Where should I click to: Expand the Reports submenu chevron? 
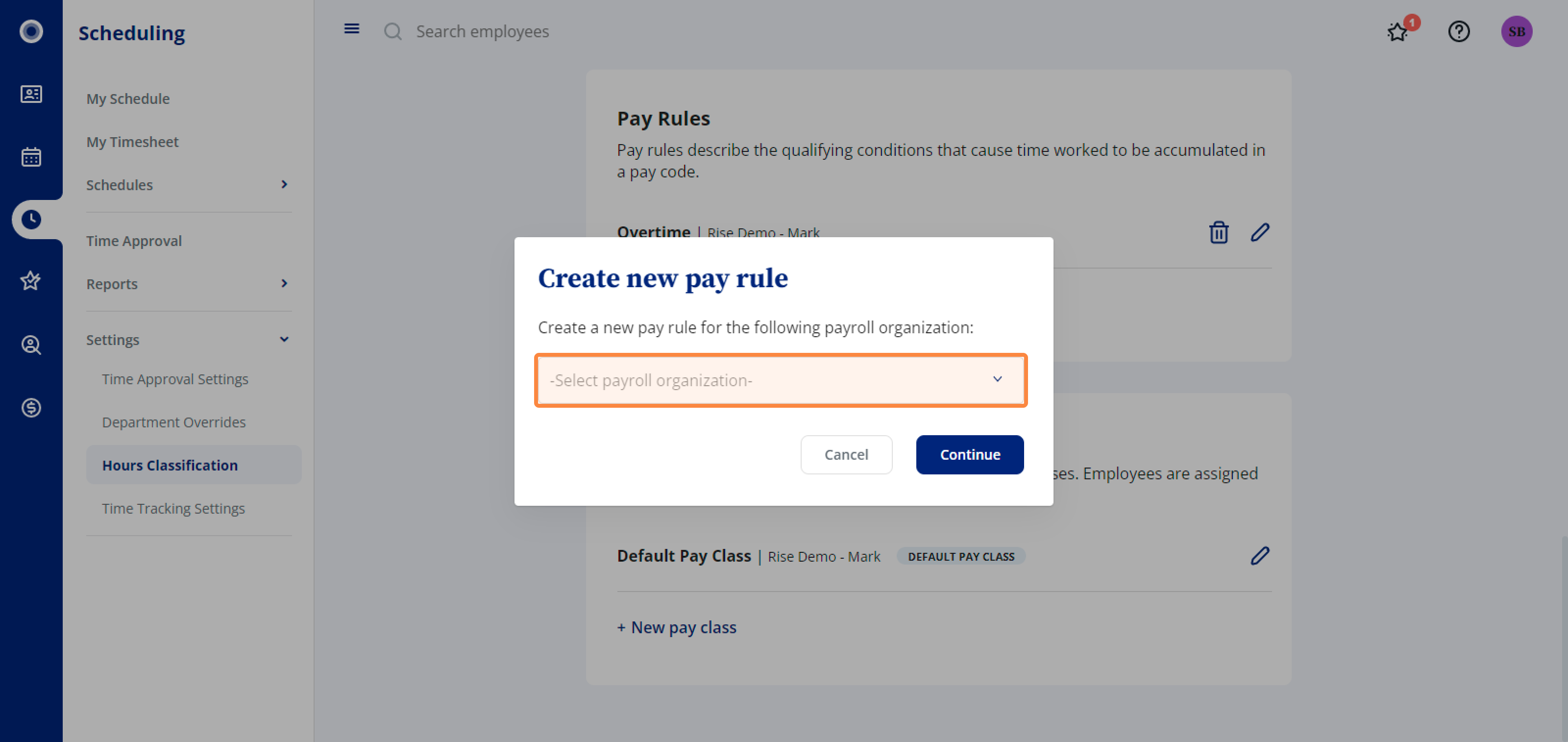(284, 284)
